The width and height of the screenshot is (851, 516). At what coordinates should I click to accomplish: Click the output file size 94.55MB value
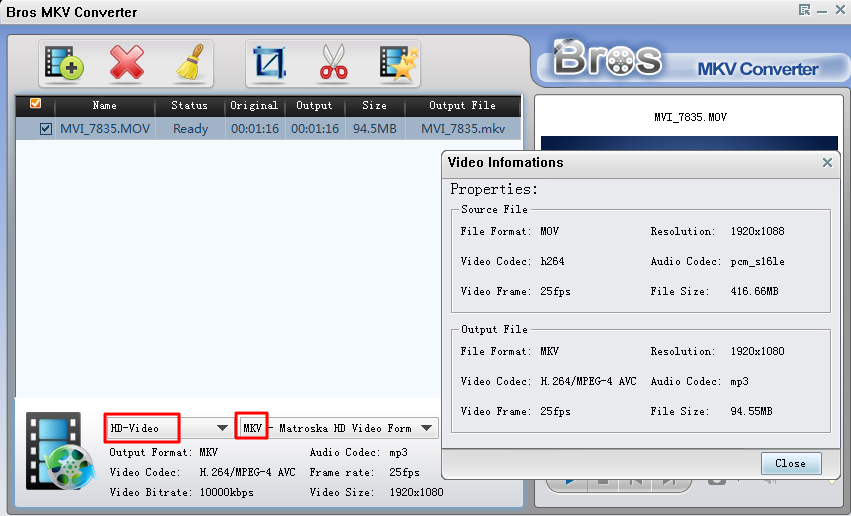coord(751,411)
